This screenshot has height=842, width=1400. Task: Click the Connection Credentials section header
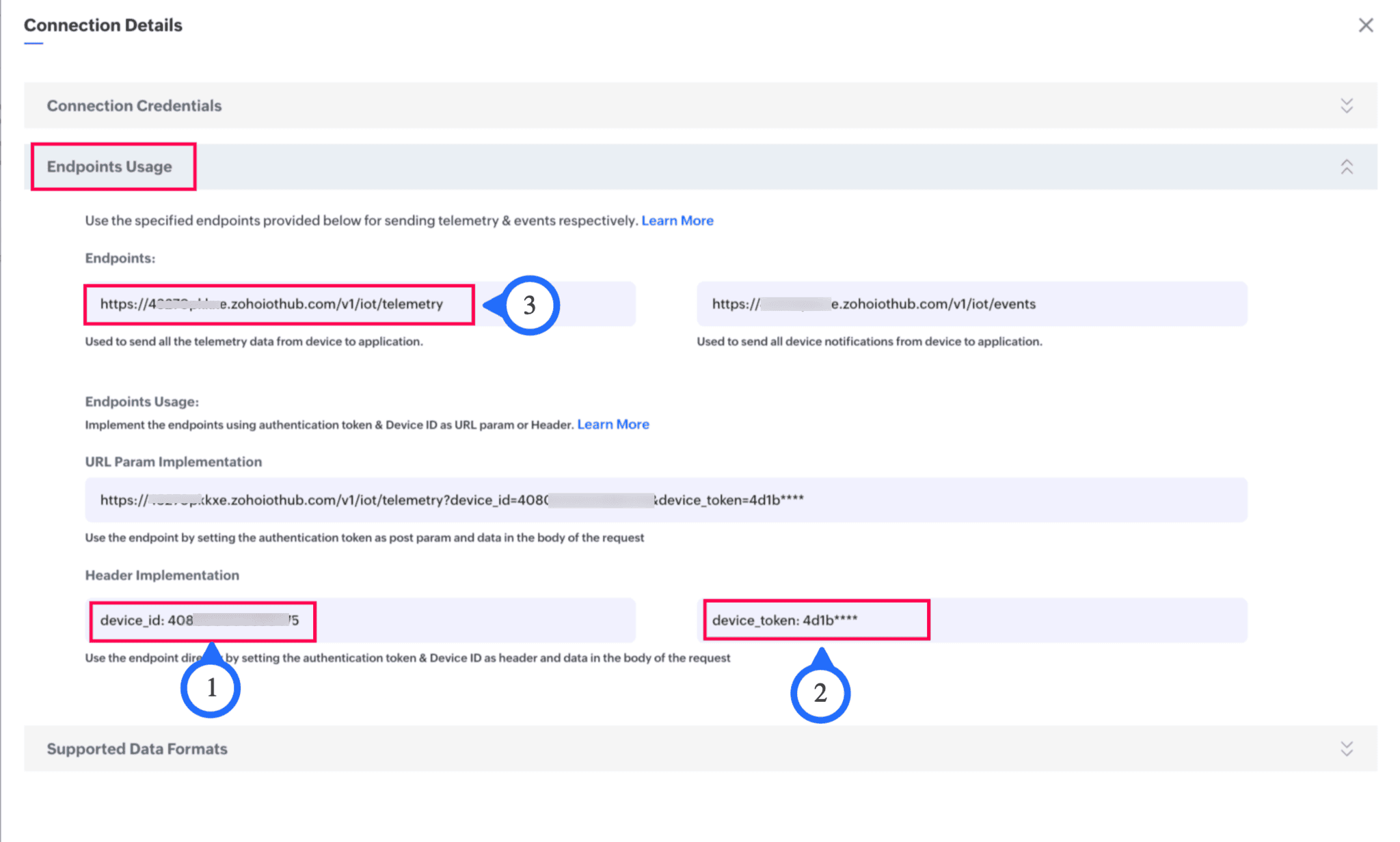click(134, 106)
